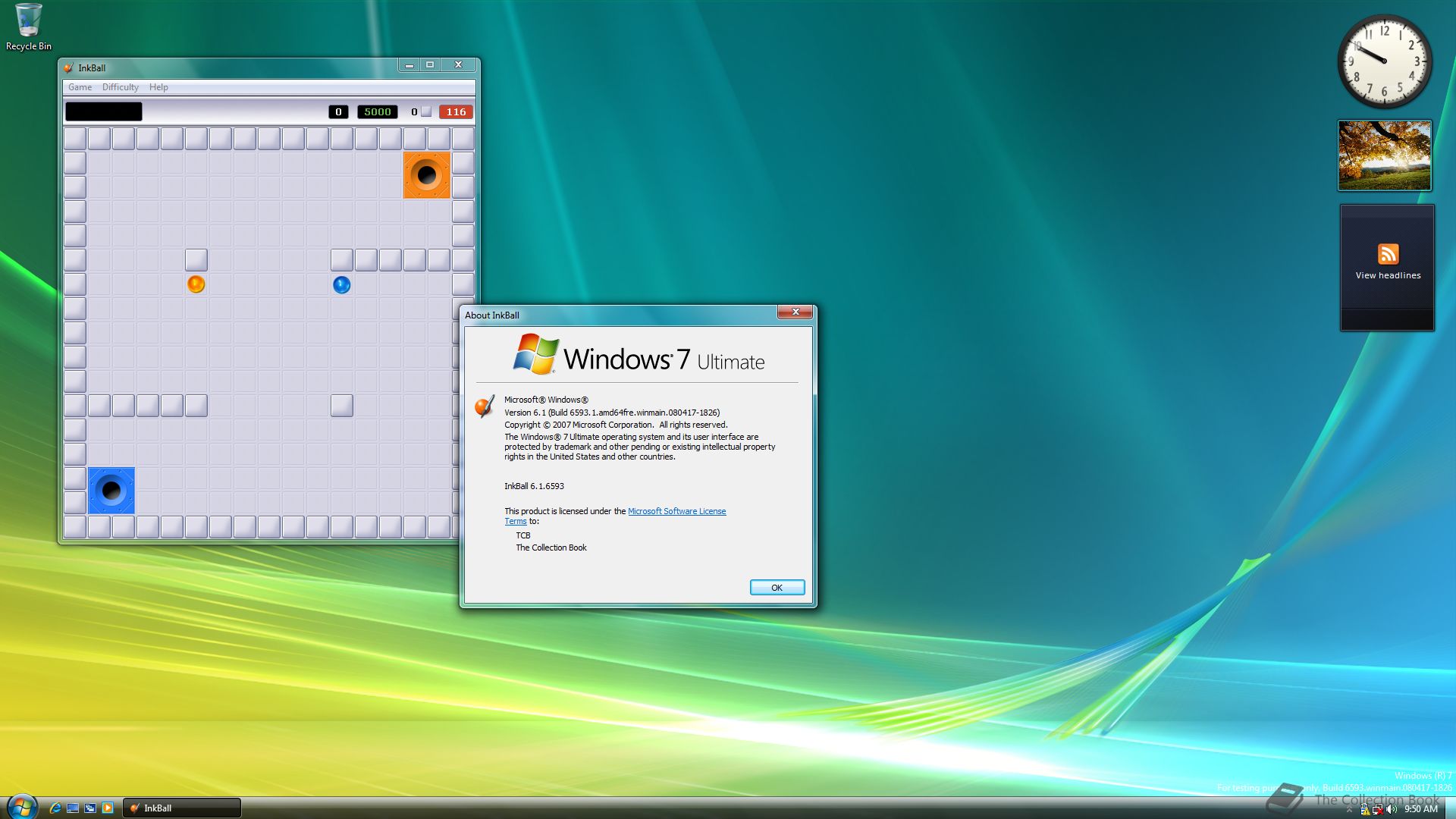This screenshot has width=1456, height=819.
Task: Click the Windows flag logo in About dialog
Action: click(536, 354)
